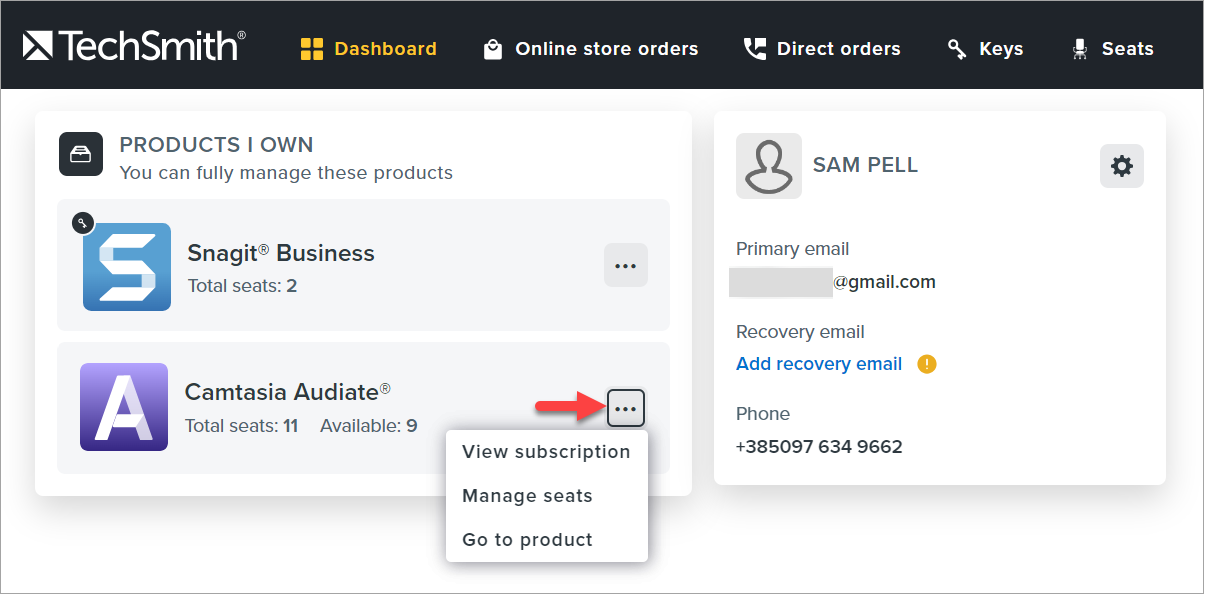
Task: Click Sam Pell profile avatar
Action: point(768,166)
